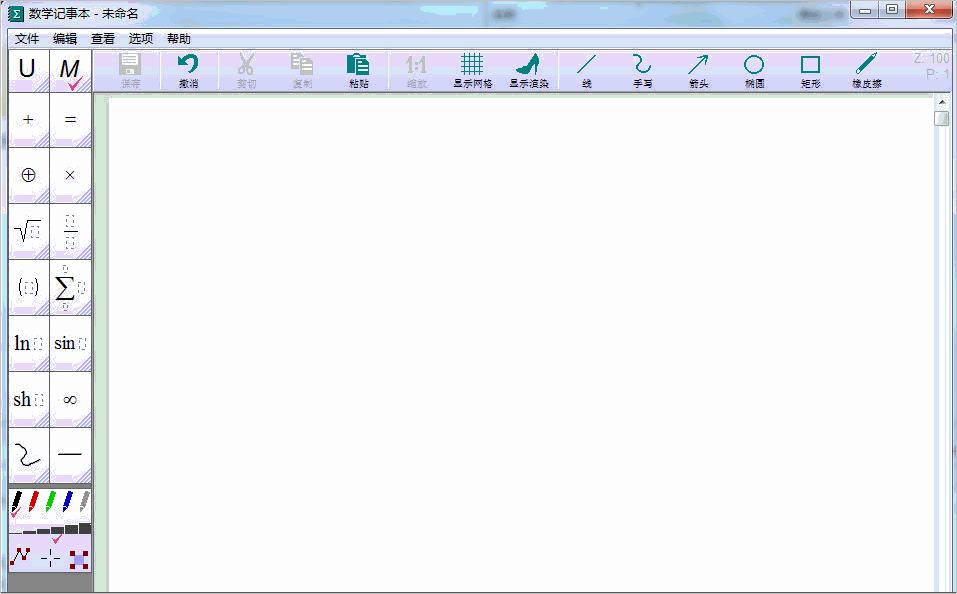Viewport: 957px width, 594px height.
Task: Toggle the 显示网格 grid display
Action: click(x=472, y=70)
